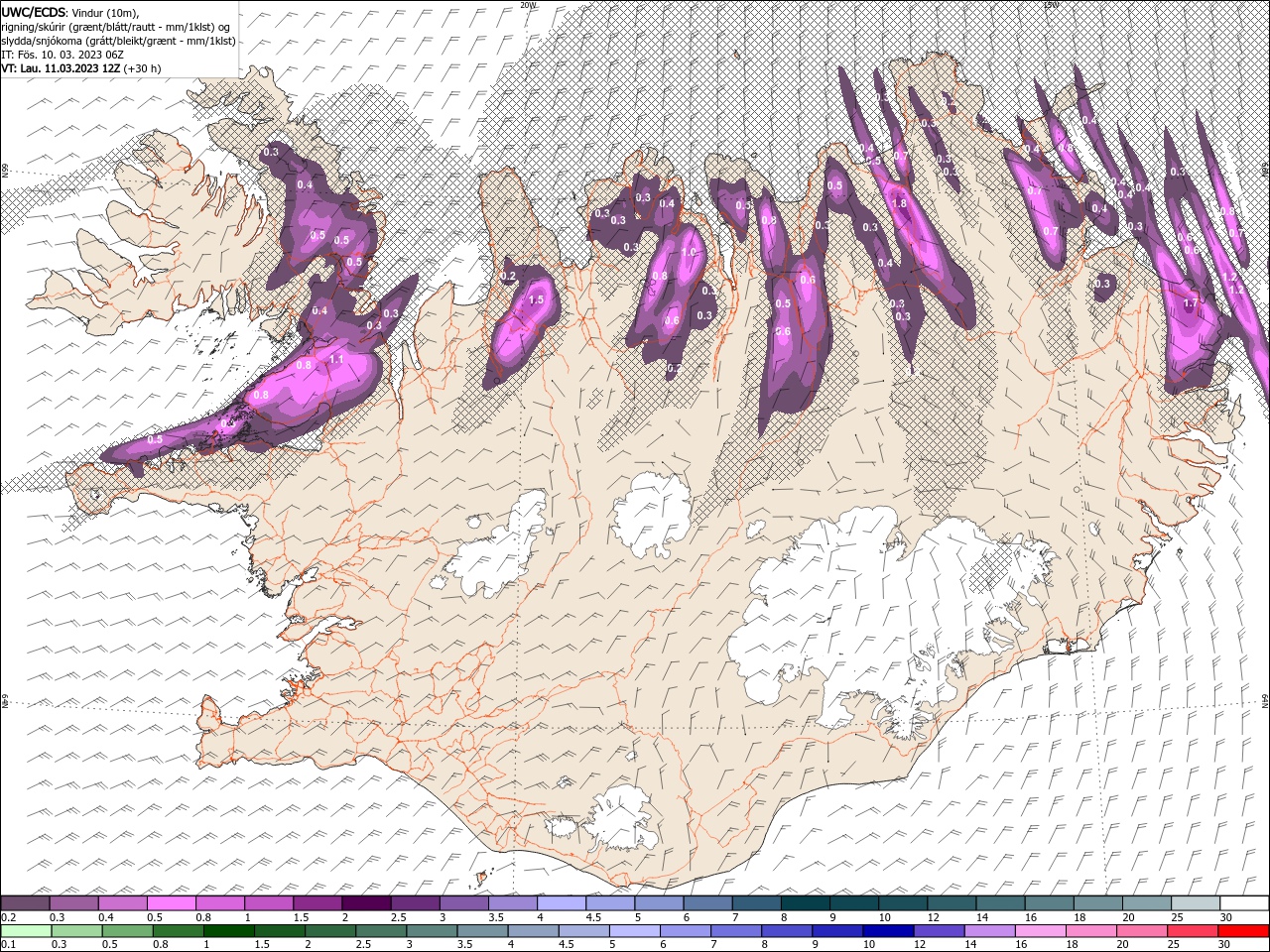
Task: Click the upper legend label '0.8'
Action: (202, 917)
